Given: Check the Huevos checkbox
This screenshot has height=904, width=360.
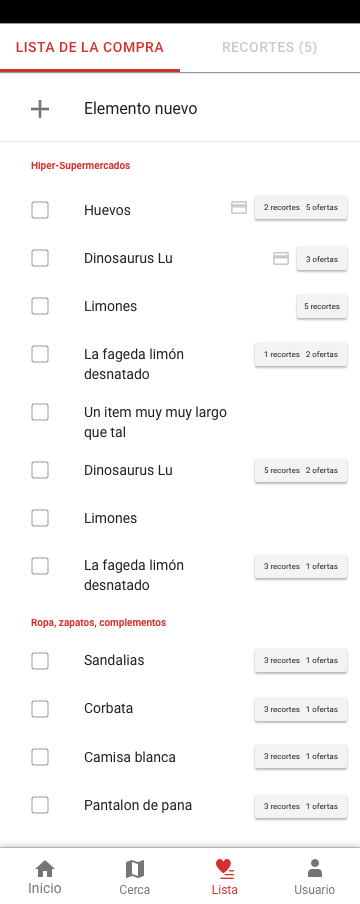Looking at the screenshot, I should point(40,210).
